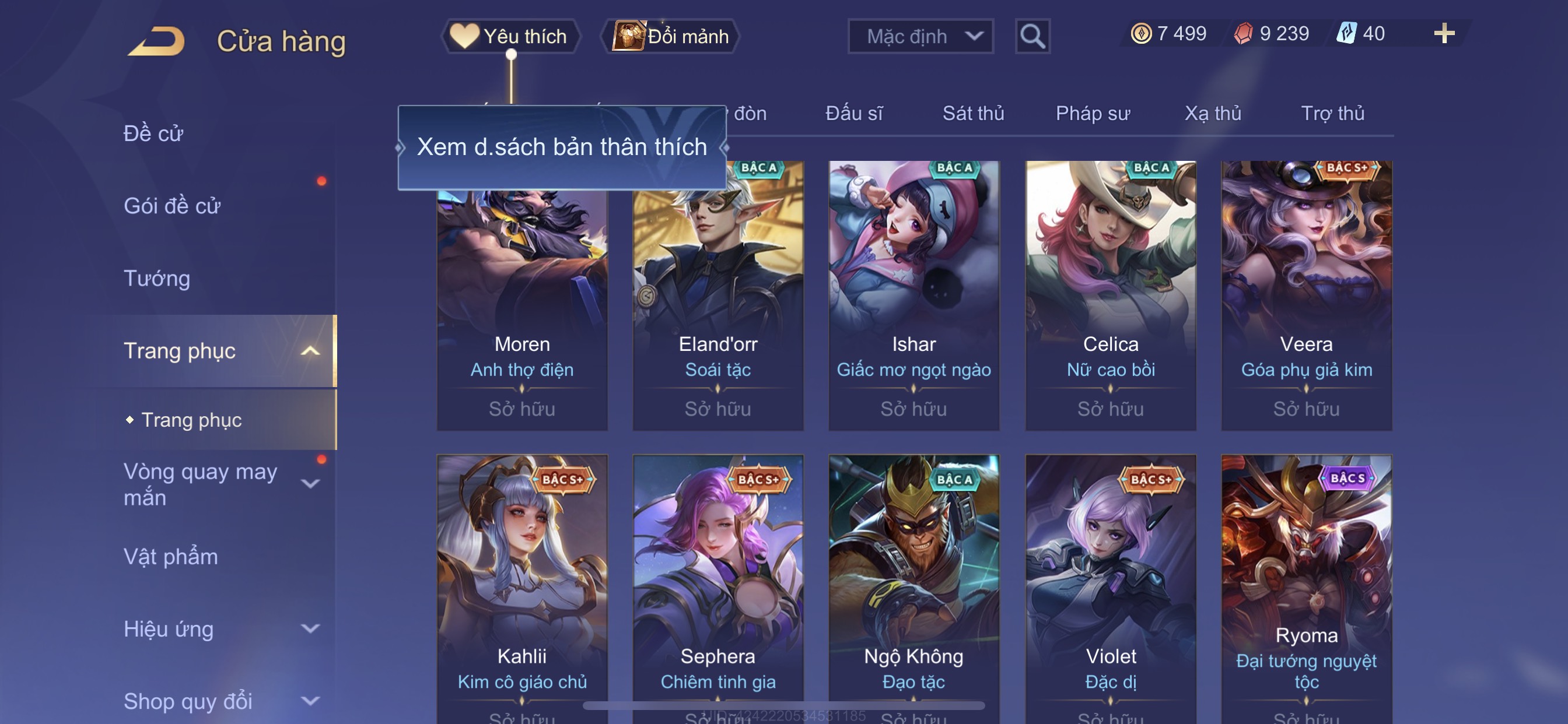Collapse the Trang phục sidebar section
The height and width of the screenshot is (724, 1568).
[310, 351]
